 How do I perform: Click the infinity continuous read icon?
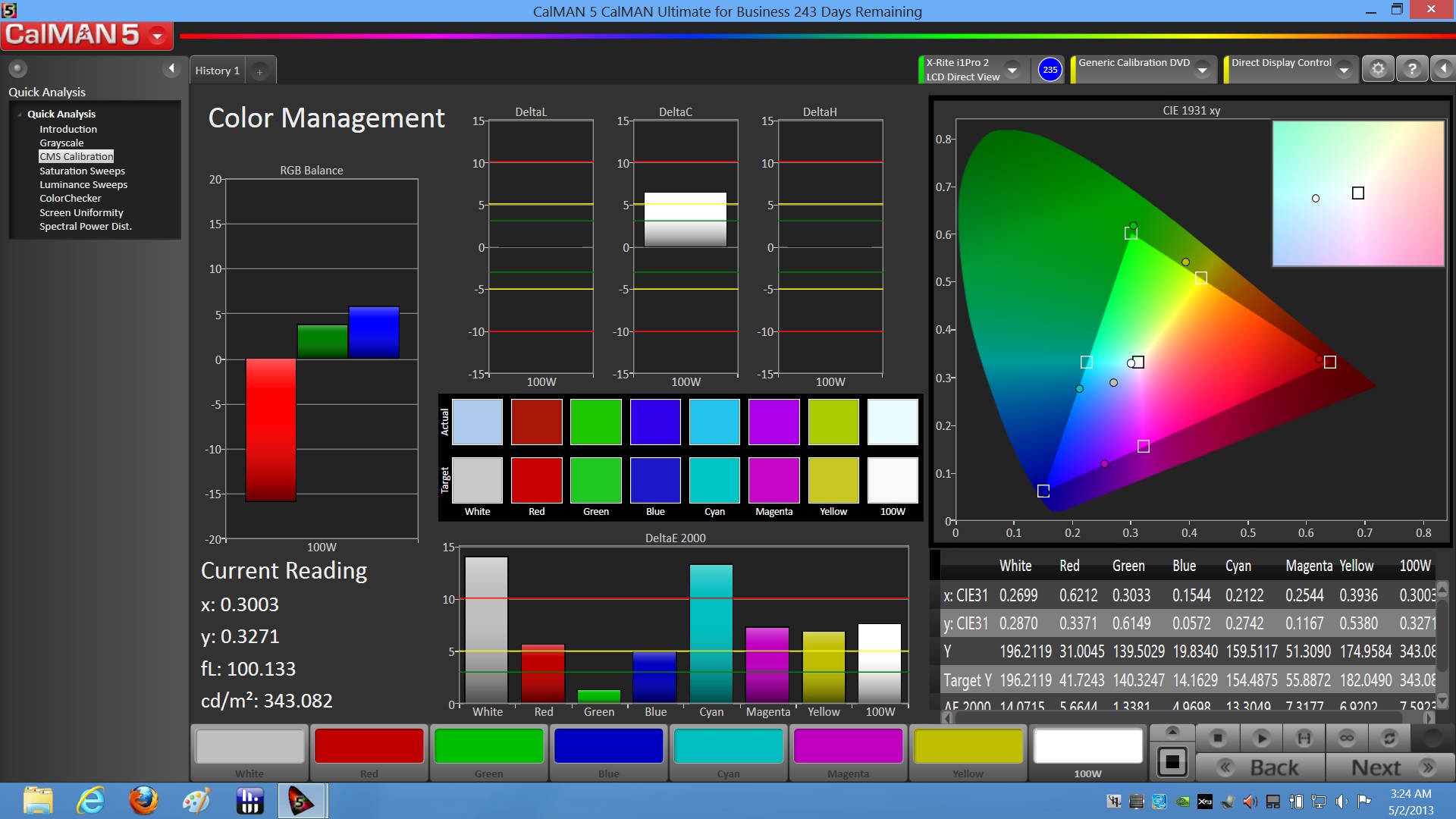[1347, 738]
